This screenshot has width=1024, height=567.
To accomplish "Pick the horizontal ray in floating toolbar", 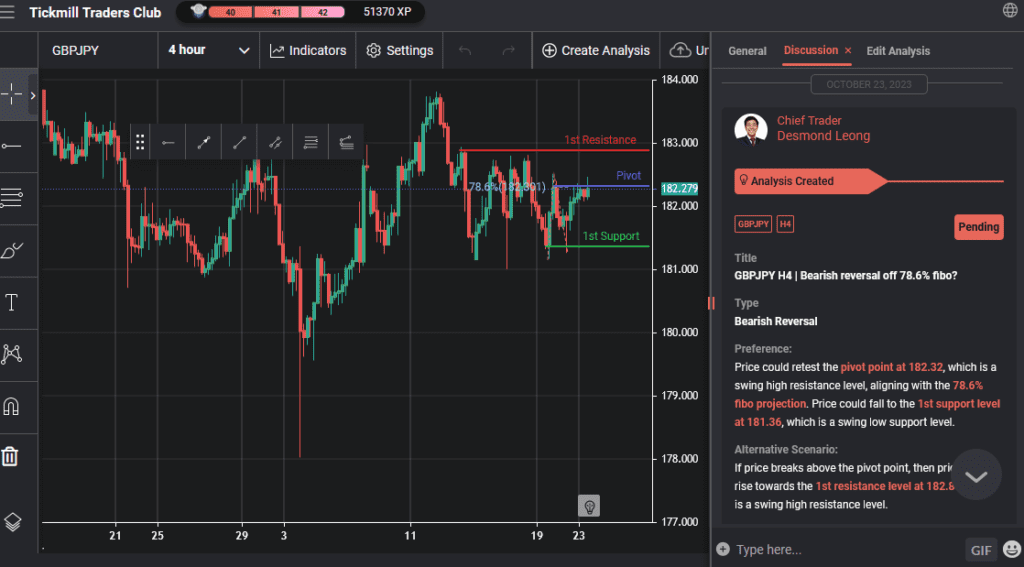I will (168, 142).
